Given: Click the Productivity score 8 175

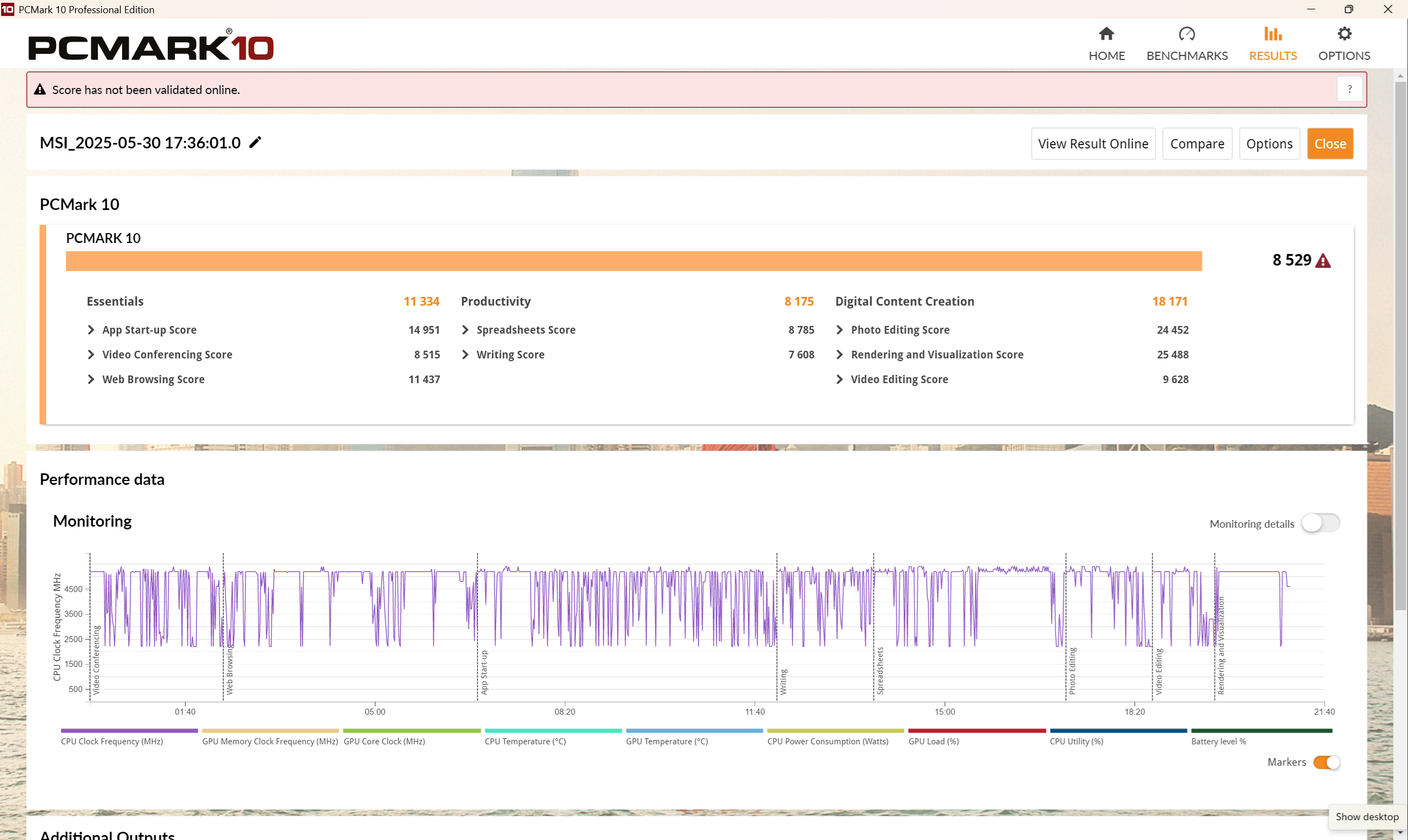Looking at the screenshot, I should 799,302.
